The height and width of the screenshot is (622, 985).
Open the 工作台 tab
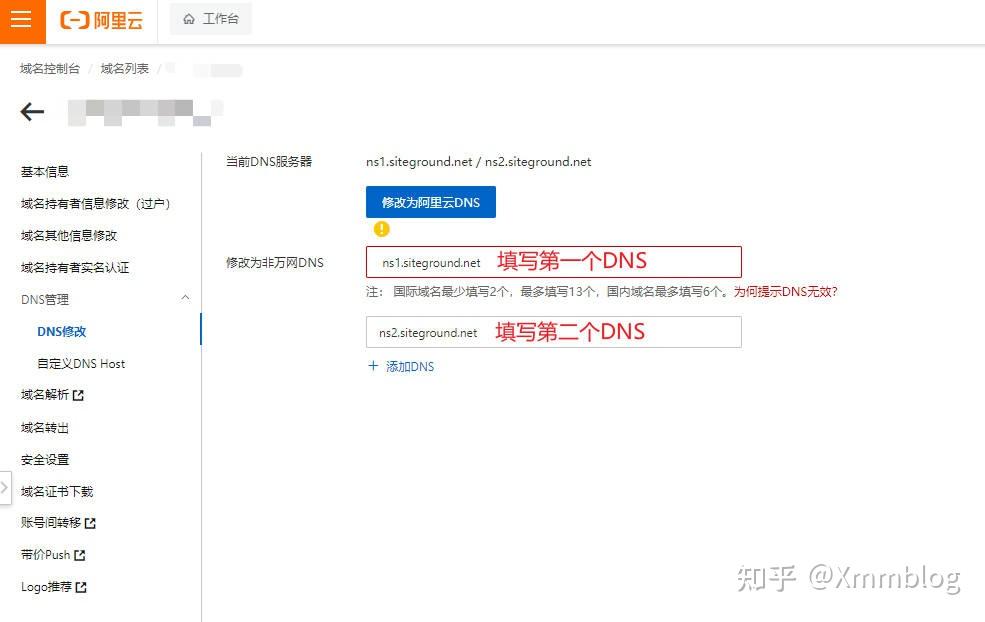tap(209, 19)
